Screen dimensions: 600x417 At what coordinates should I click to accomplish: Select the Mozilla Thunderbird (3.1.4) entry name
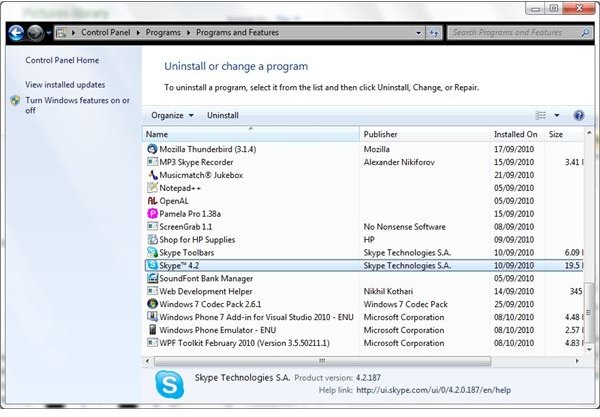coord(208,149)
